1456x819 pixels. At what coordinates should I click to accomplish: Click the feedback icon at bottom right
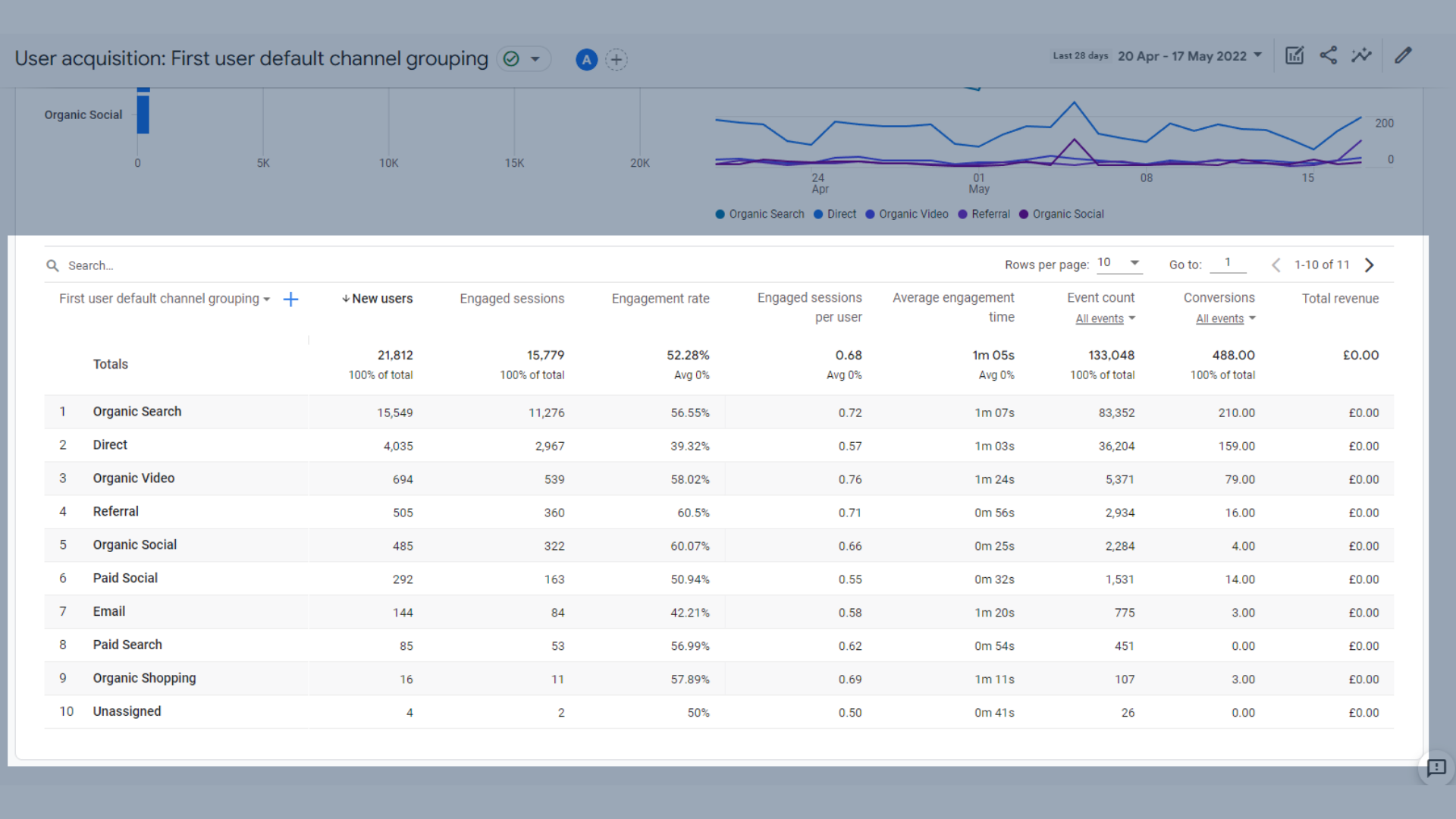coord(1436,767)
